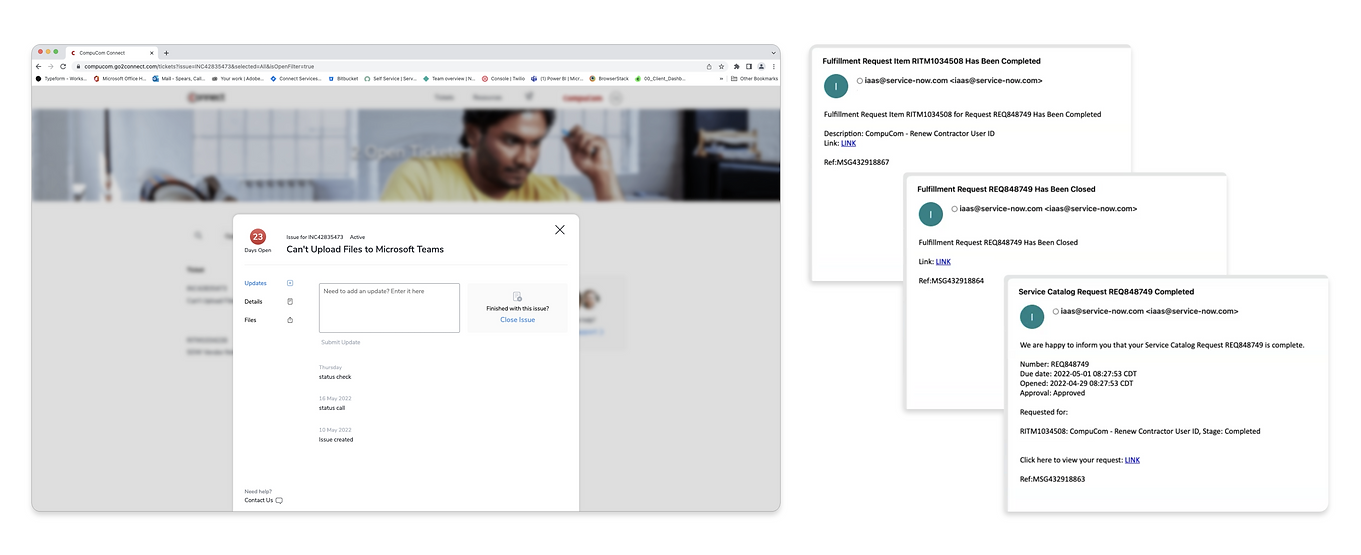Image resolution: width=1361 pixels, height=555 pixels.
Task: Click the update text box
Action: tap(389, 307)
